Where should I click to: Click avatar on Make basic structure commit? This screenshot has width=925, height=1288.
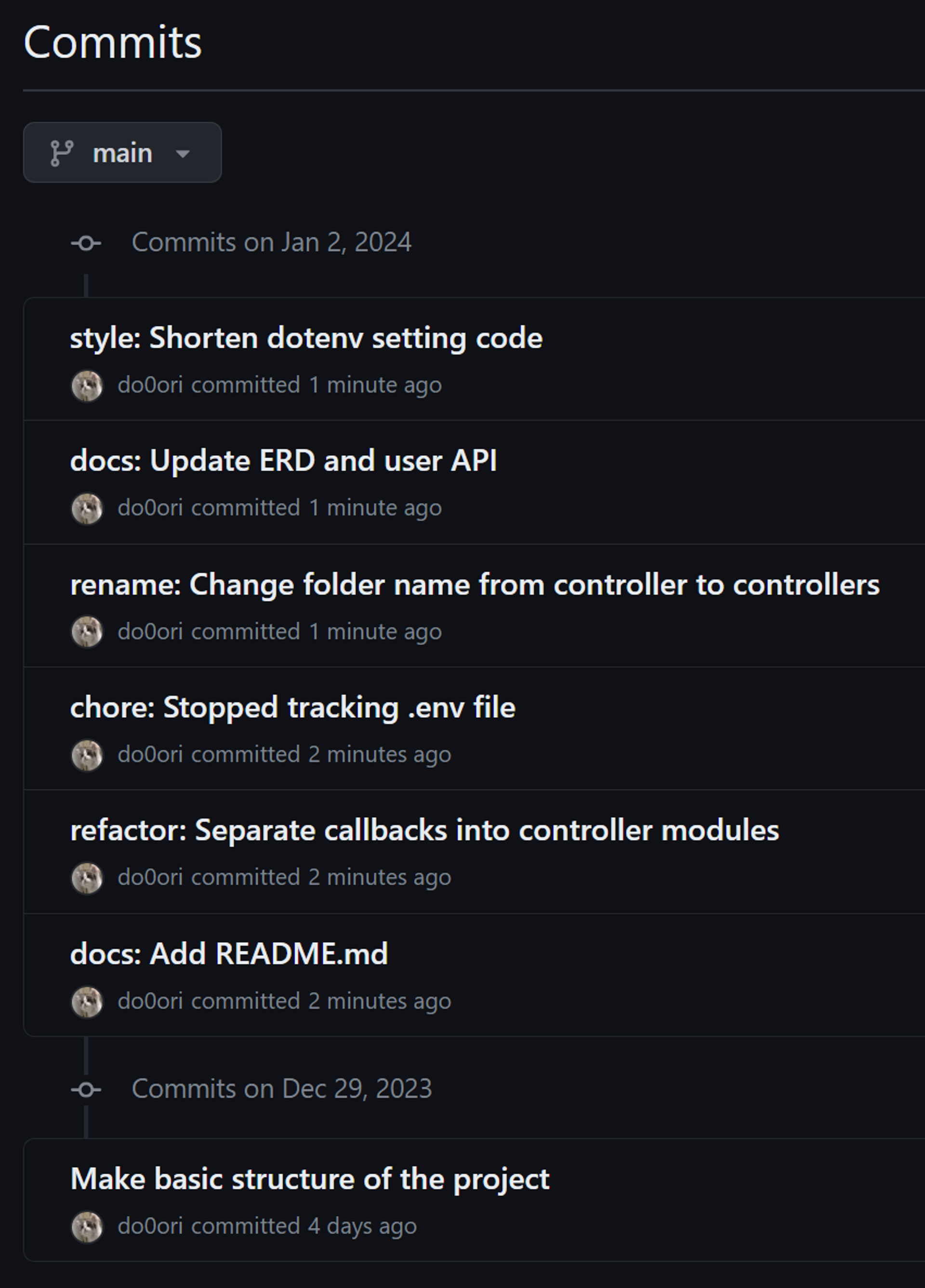[x=87, y=1227]
